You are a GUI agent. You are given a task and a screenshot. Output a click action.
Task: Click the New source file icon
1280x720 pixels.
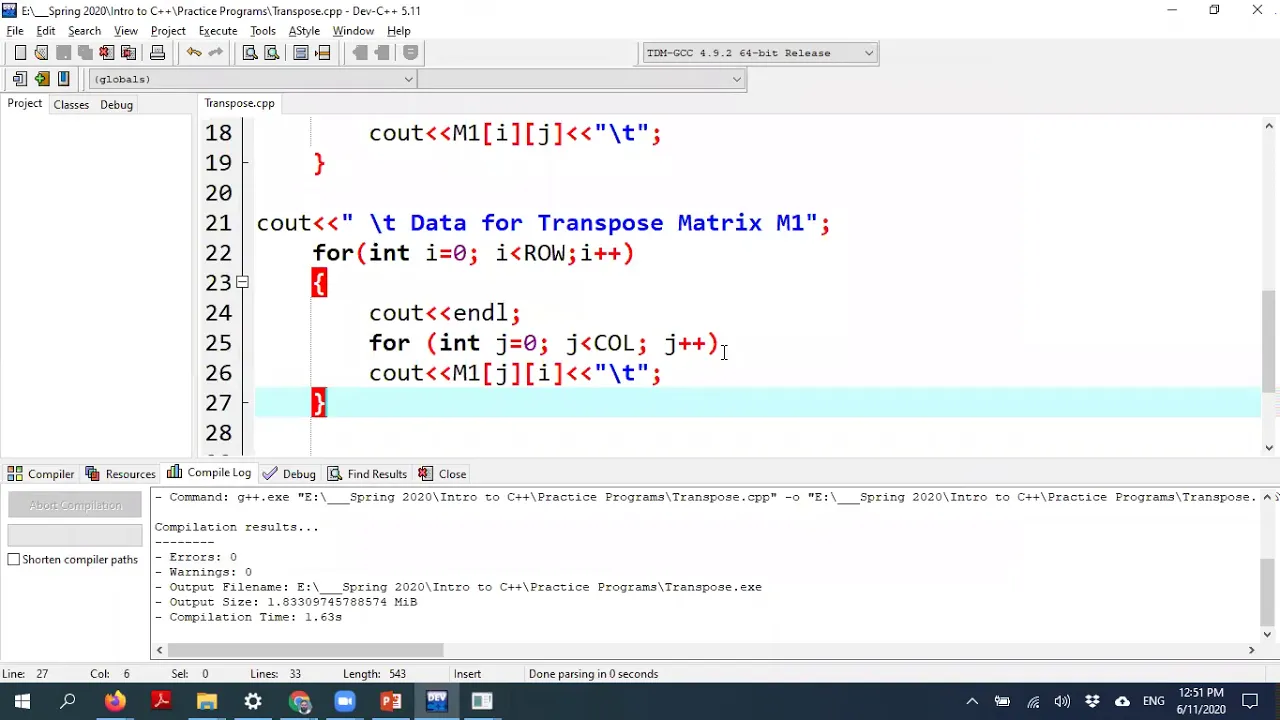coord(20,53)
